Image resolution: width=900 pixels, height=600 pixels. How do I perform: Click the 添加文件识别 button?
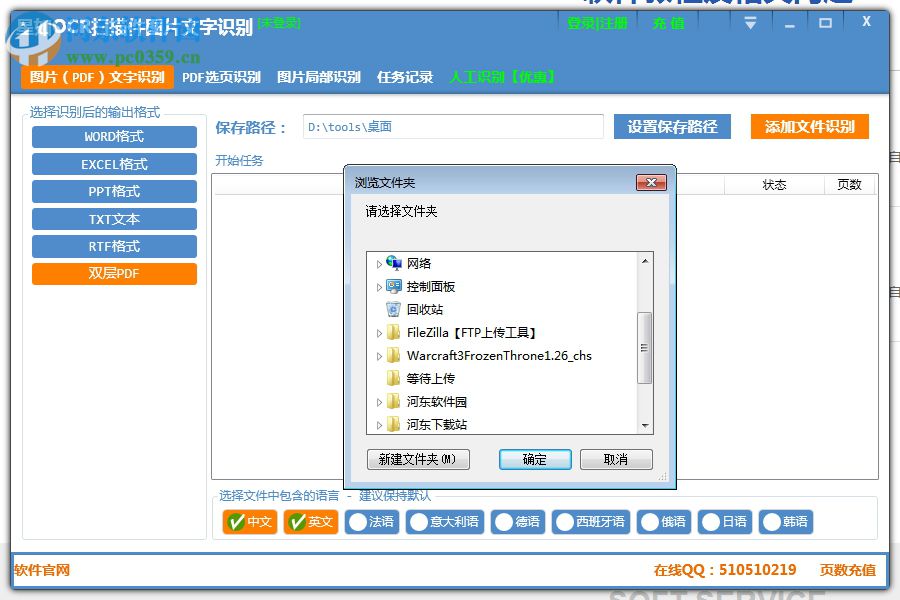click(x=810, y=126)
